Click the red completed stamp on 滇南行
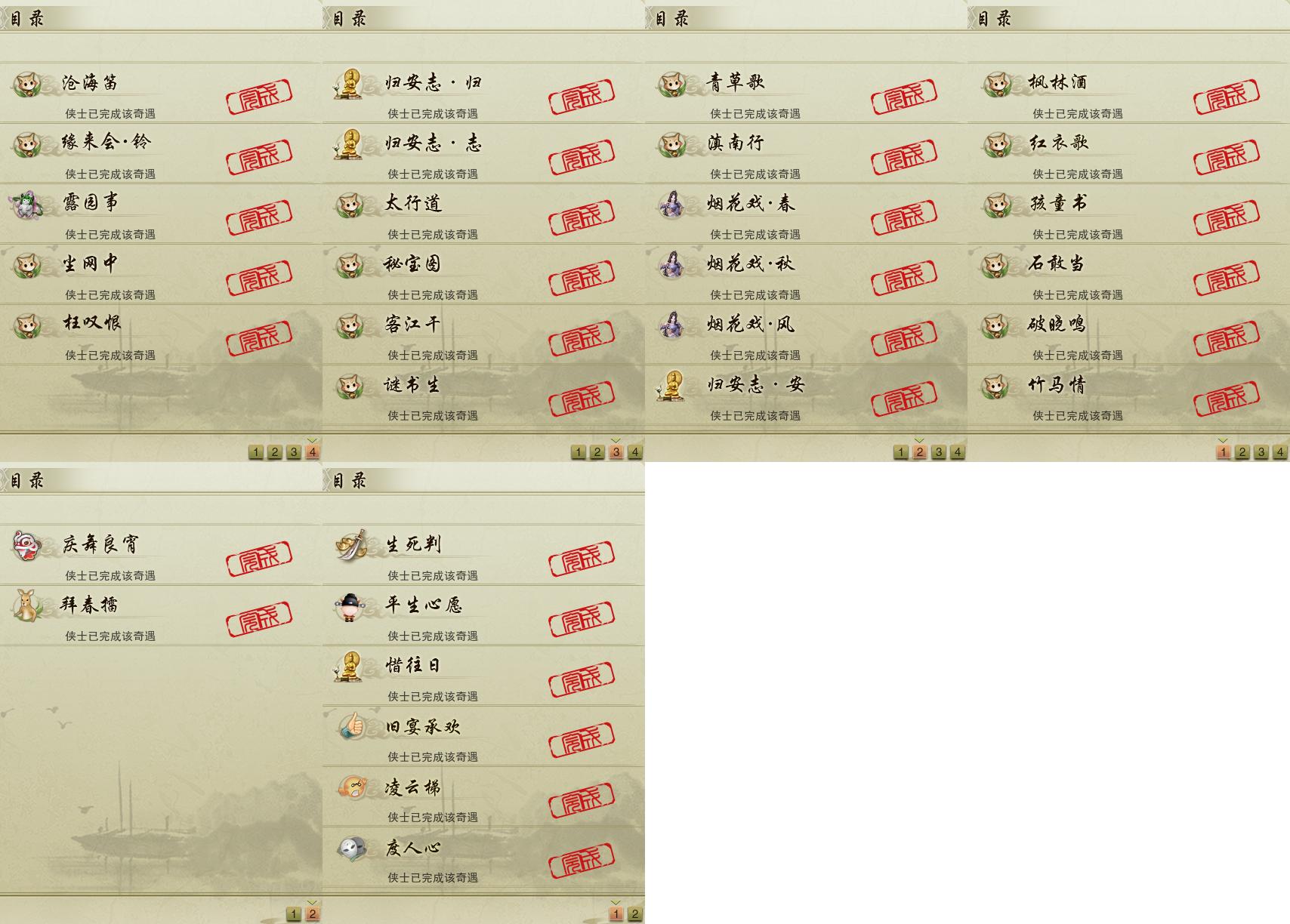This screenshot has height=924, width=1290. 904,156
